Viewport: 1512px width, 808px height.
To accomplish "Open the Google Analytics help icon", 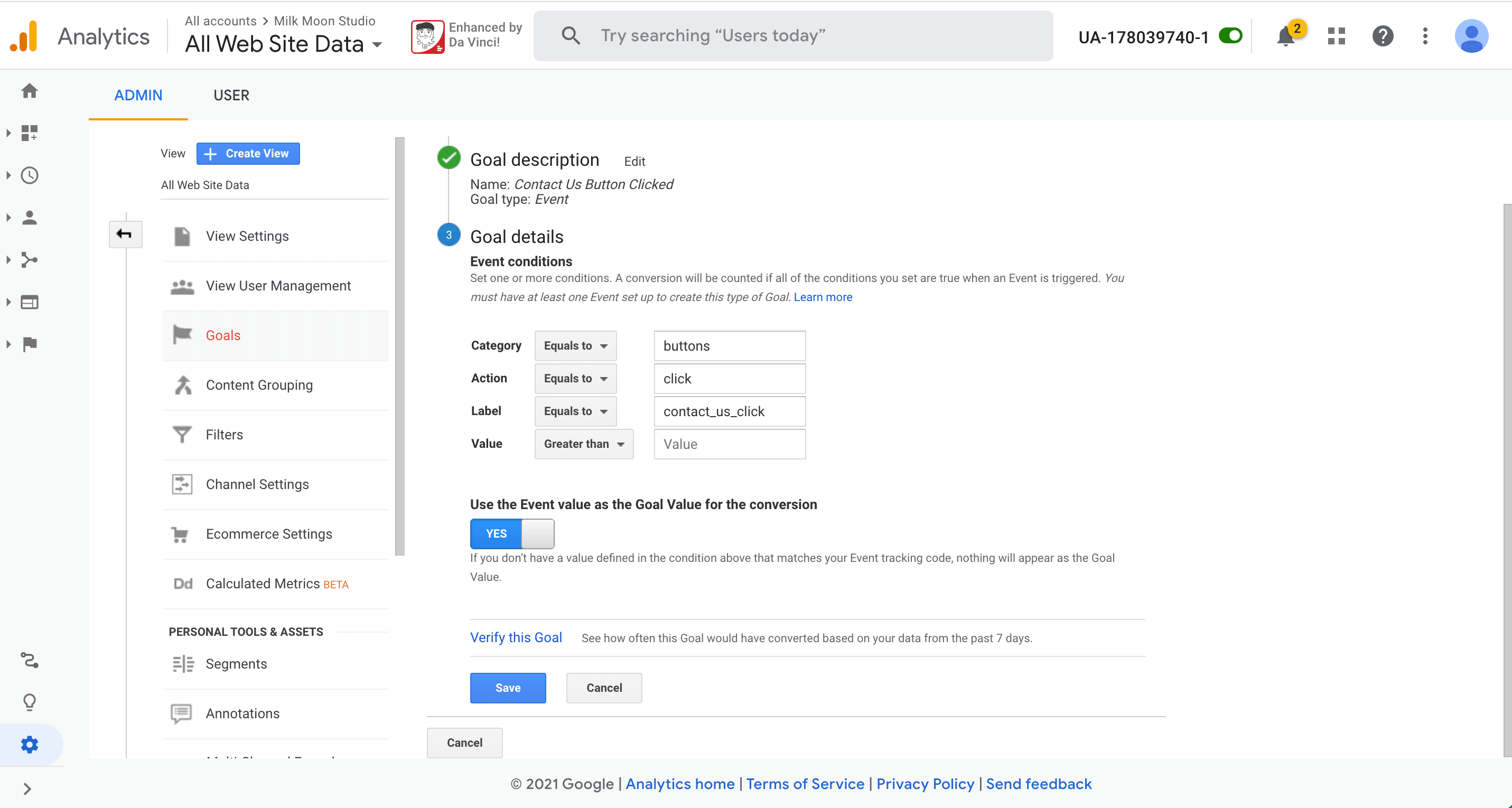I will pyautogui.click(x=1382, y=36).
